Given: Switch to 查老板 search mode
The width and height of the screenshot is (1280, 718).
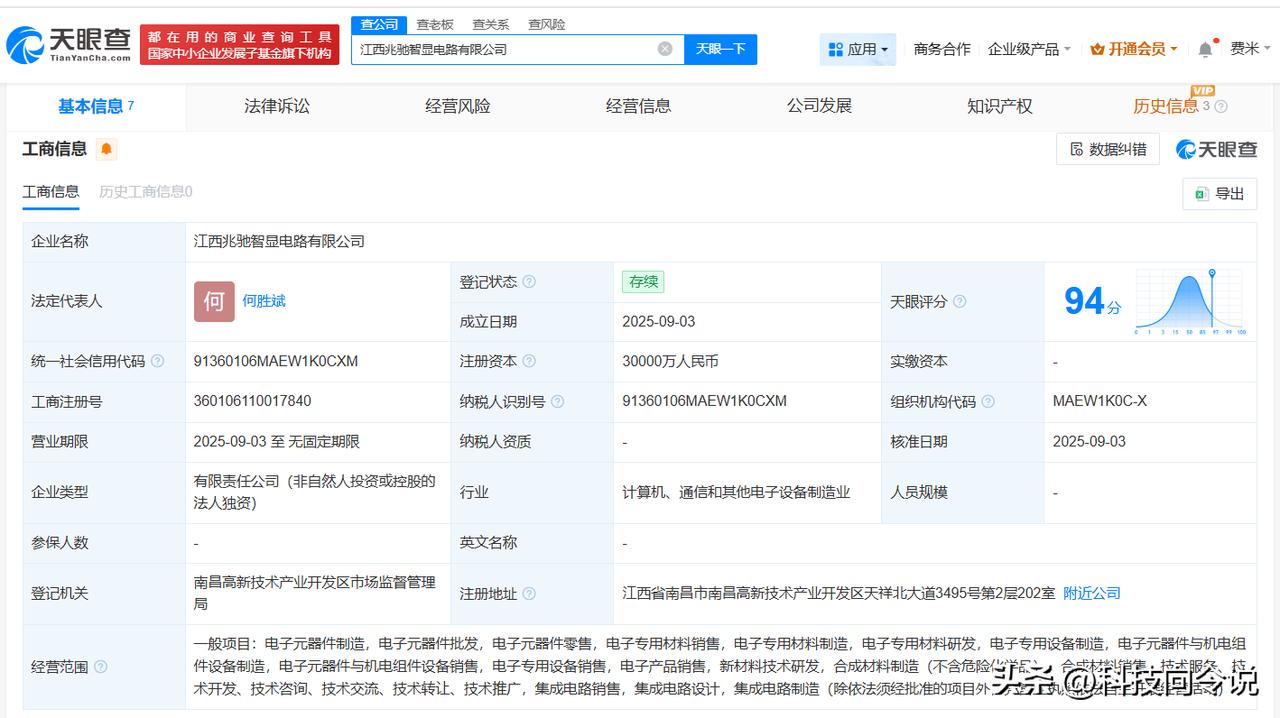Looking at the screenshot, I should (x=435, y=24).
